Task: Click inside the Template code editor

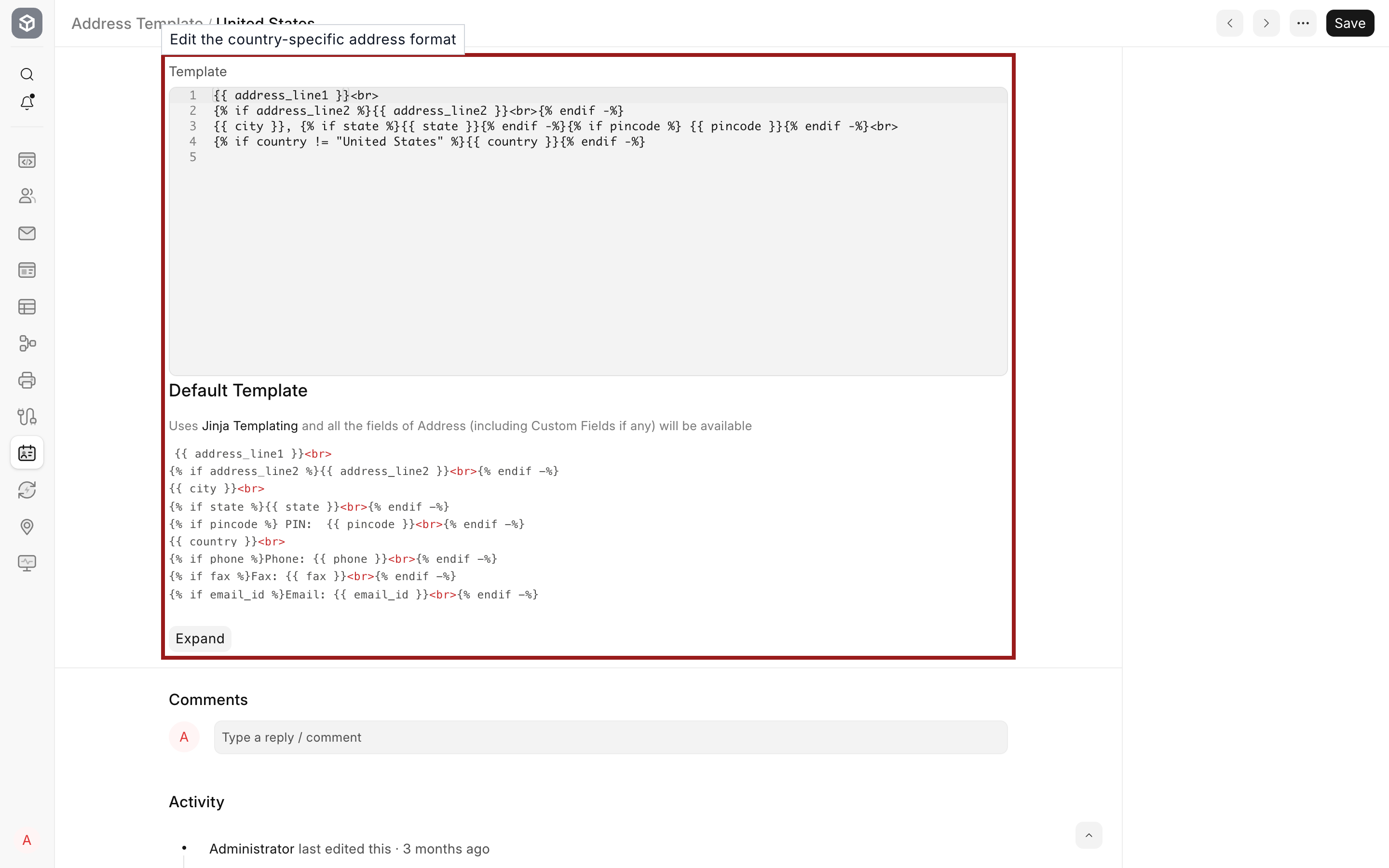Action: pos(588,231)
